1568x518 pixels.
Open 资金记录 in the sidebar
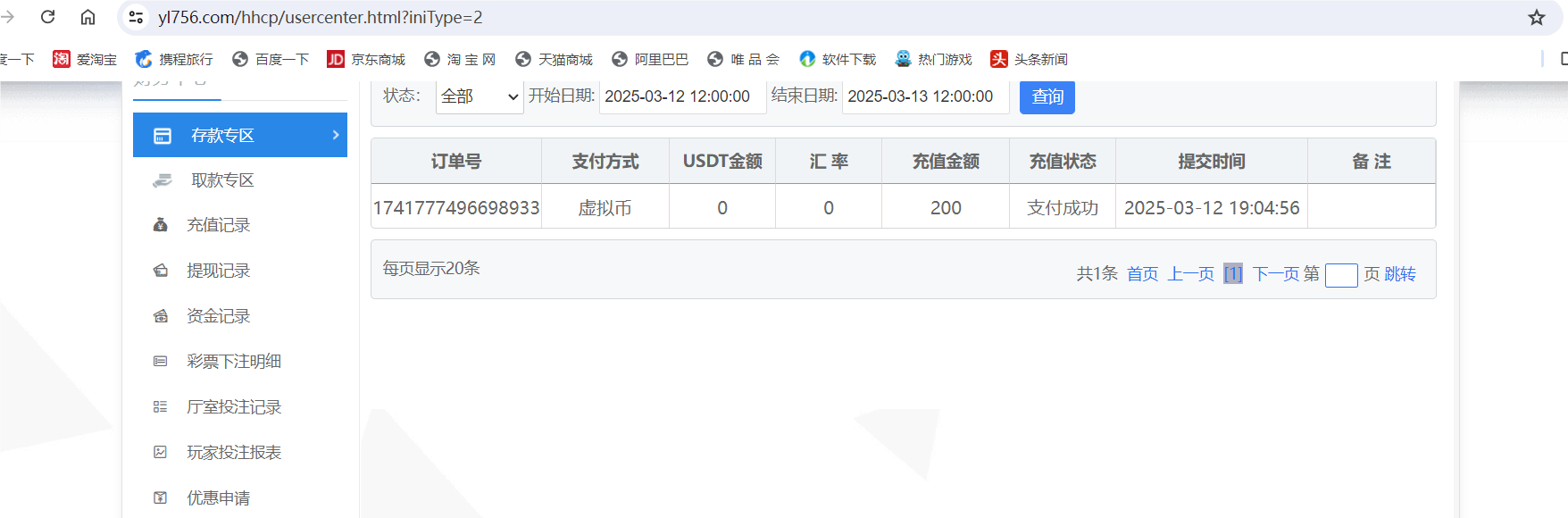pos(218,316)
